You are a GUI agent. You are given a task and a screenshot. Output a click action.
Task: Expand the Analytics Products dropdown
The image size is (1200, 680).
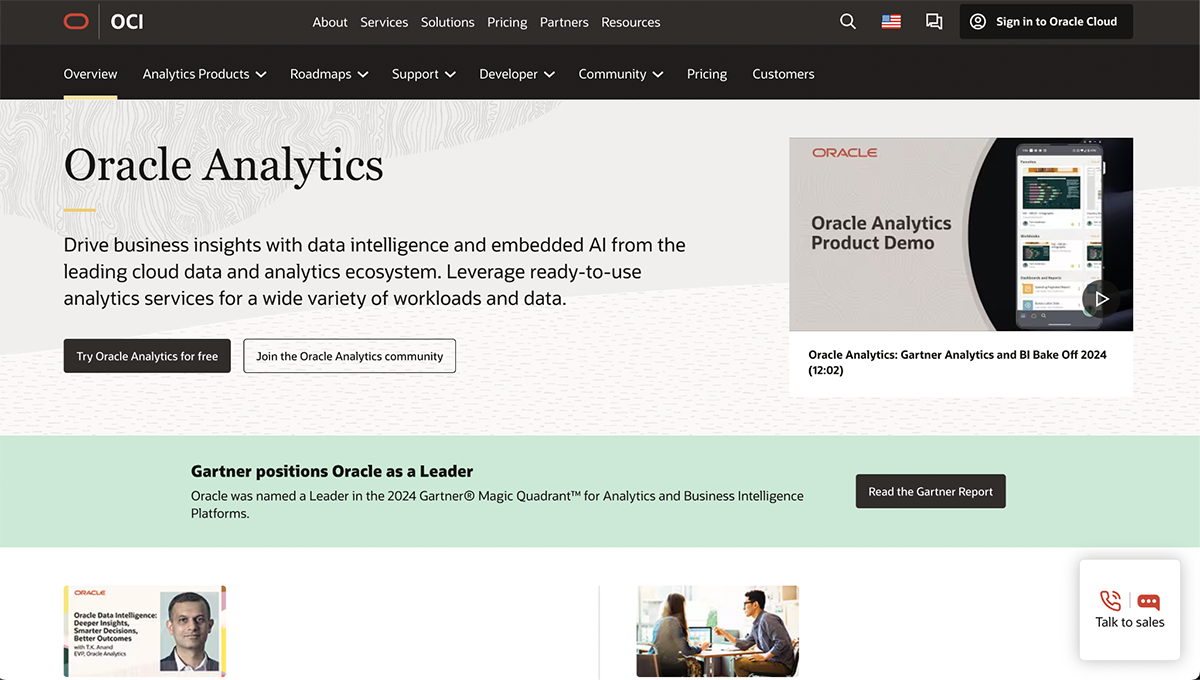[204, 74]
